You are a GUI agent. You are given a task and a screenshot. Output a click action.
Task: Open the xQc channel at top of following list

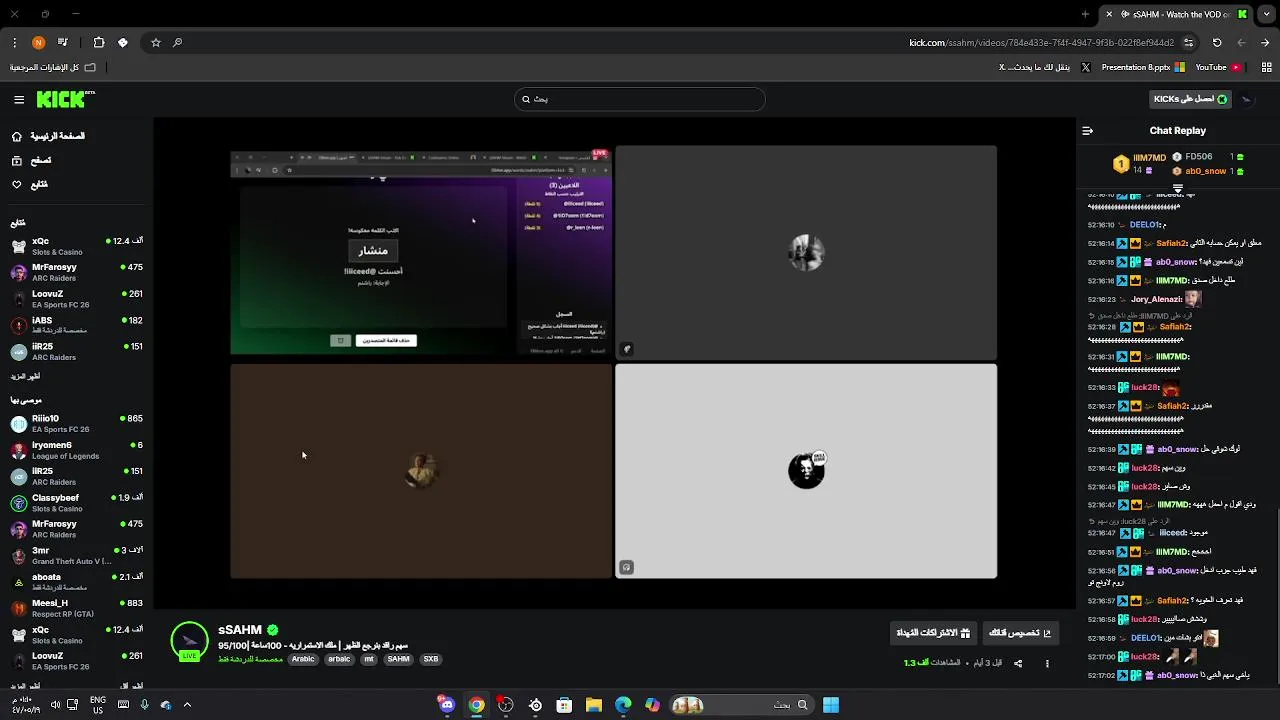pyautogui.click(x=76, y=246)
